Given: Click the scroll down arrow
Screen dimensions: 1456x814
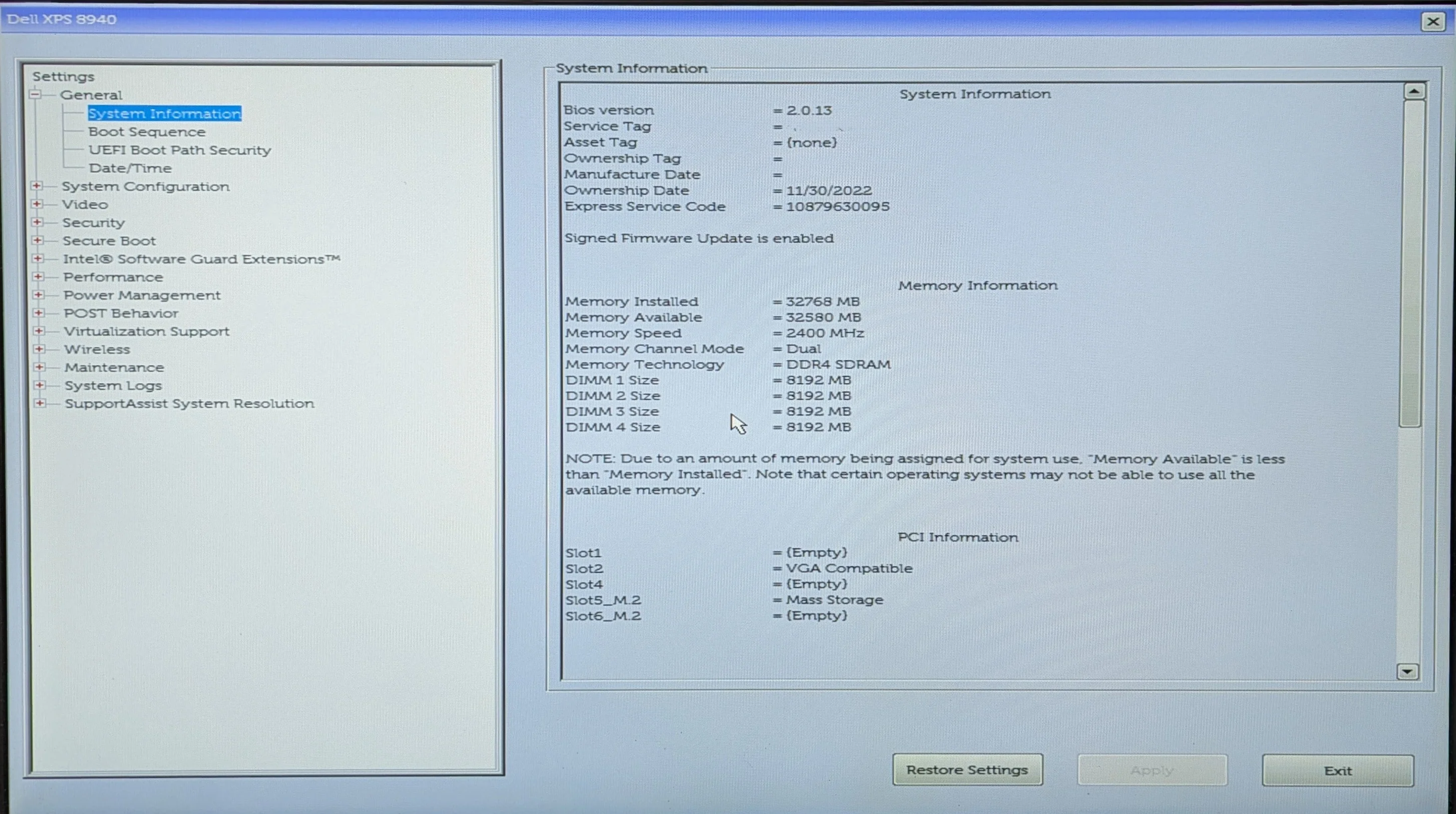Looking at the screenshot, I should click(1407, 671).
